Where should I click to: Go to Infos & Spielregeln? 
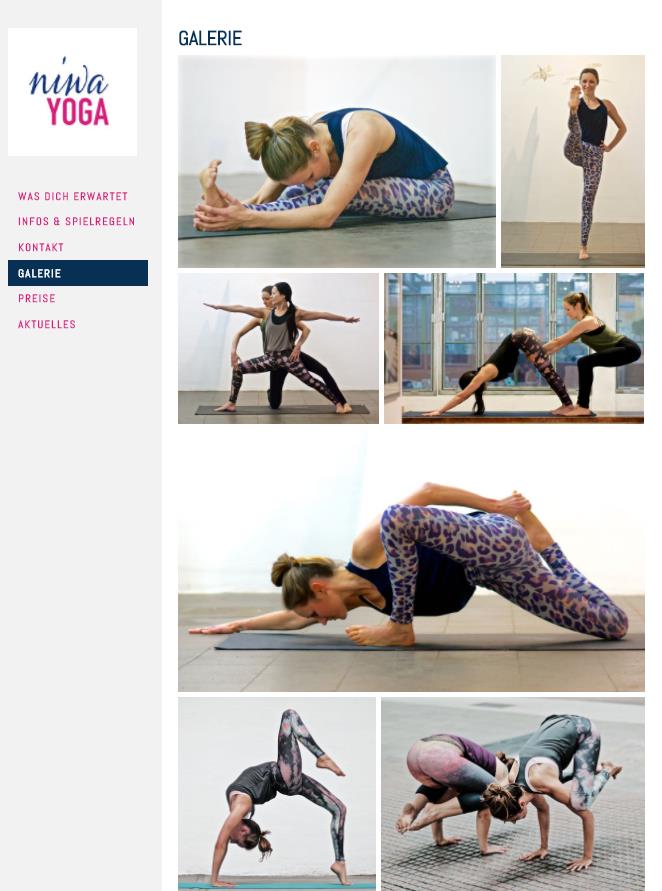76,221
